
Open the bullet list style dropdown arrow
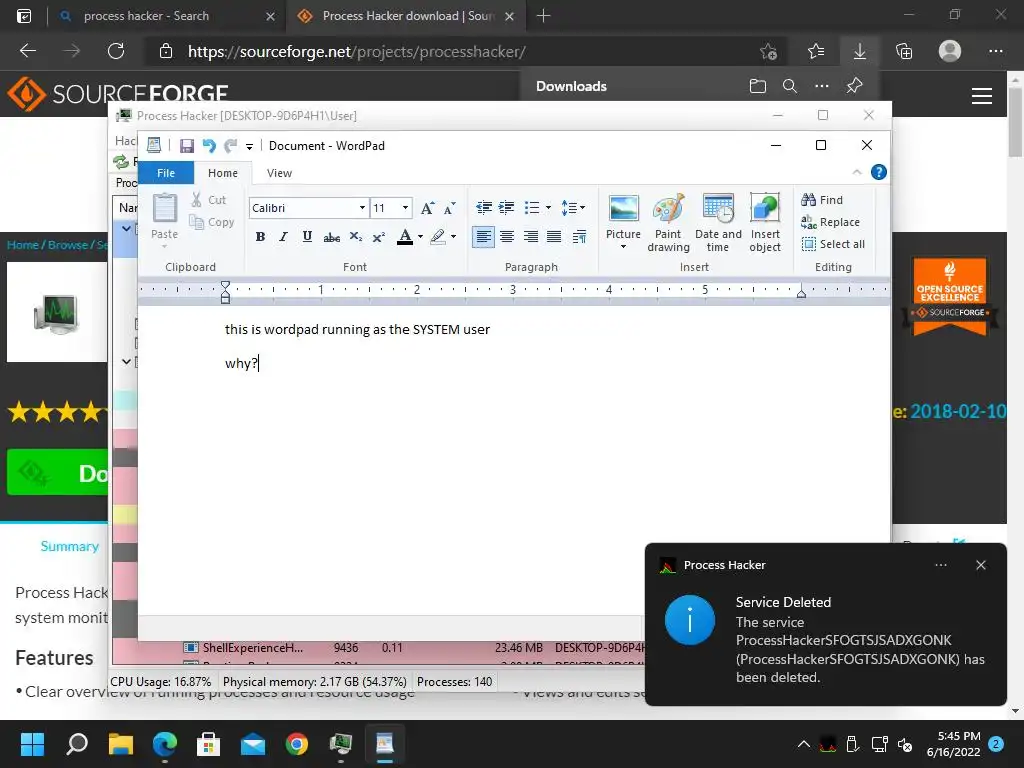tap(548, 208)
